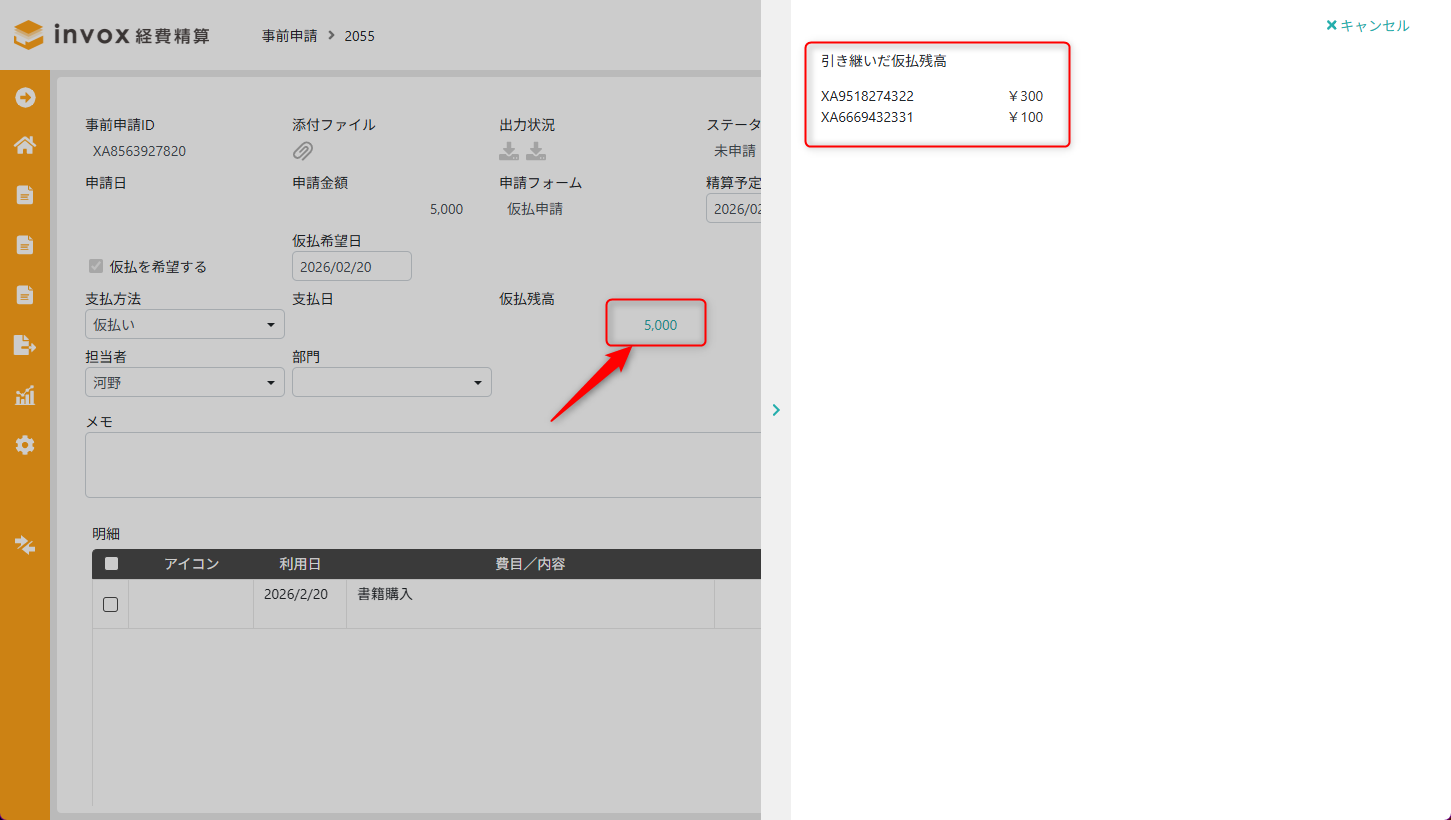Click the circled right-arrow icon atop the sidebar

25,97
